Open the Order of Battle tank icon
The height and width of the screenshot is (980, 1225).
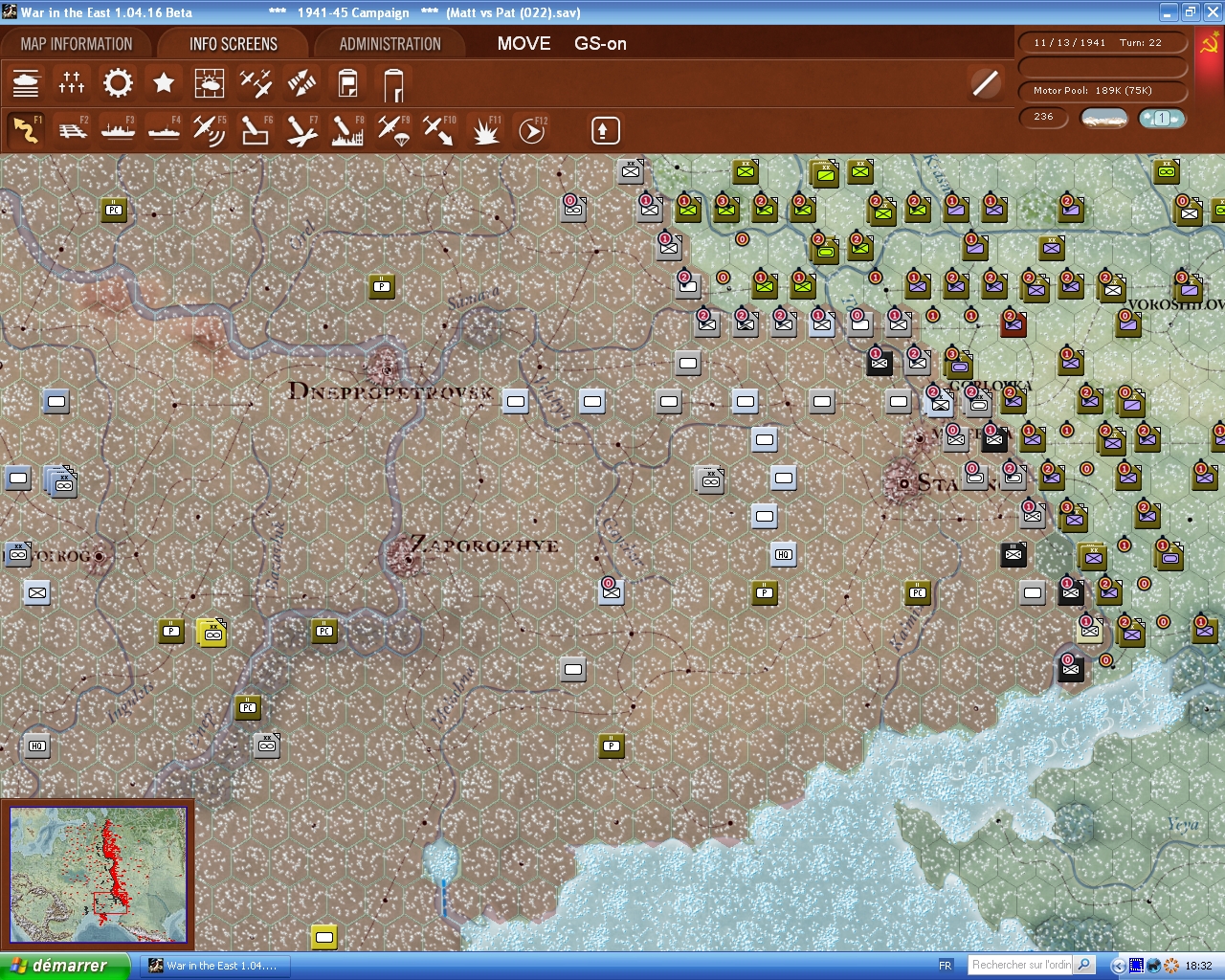click(26, 83)
